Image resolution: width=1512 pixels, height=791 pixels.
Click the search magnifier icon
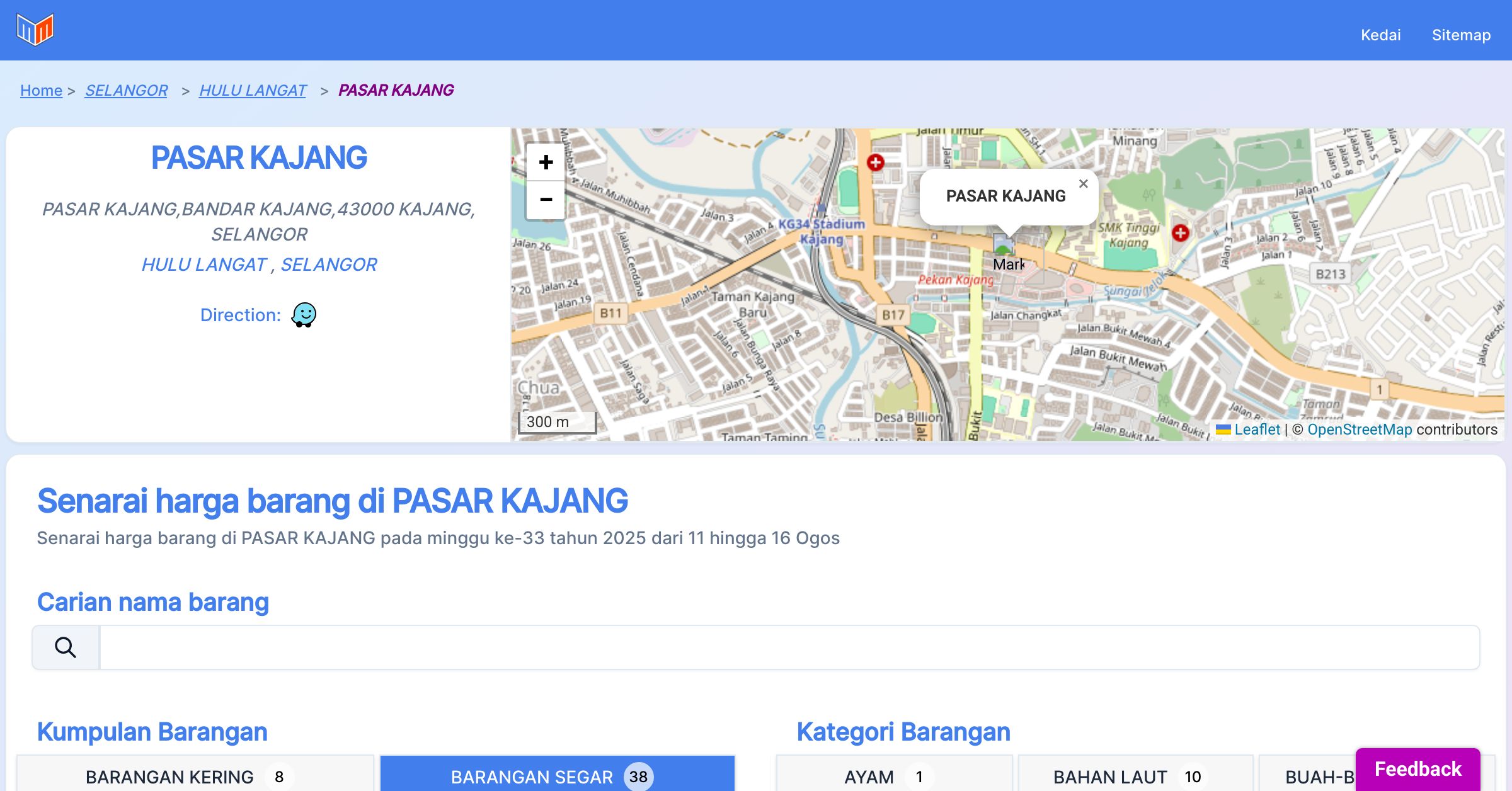66,647
